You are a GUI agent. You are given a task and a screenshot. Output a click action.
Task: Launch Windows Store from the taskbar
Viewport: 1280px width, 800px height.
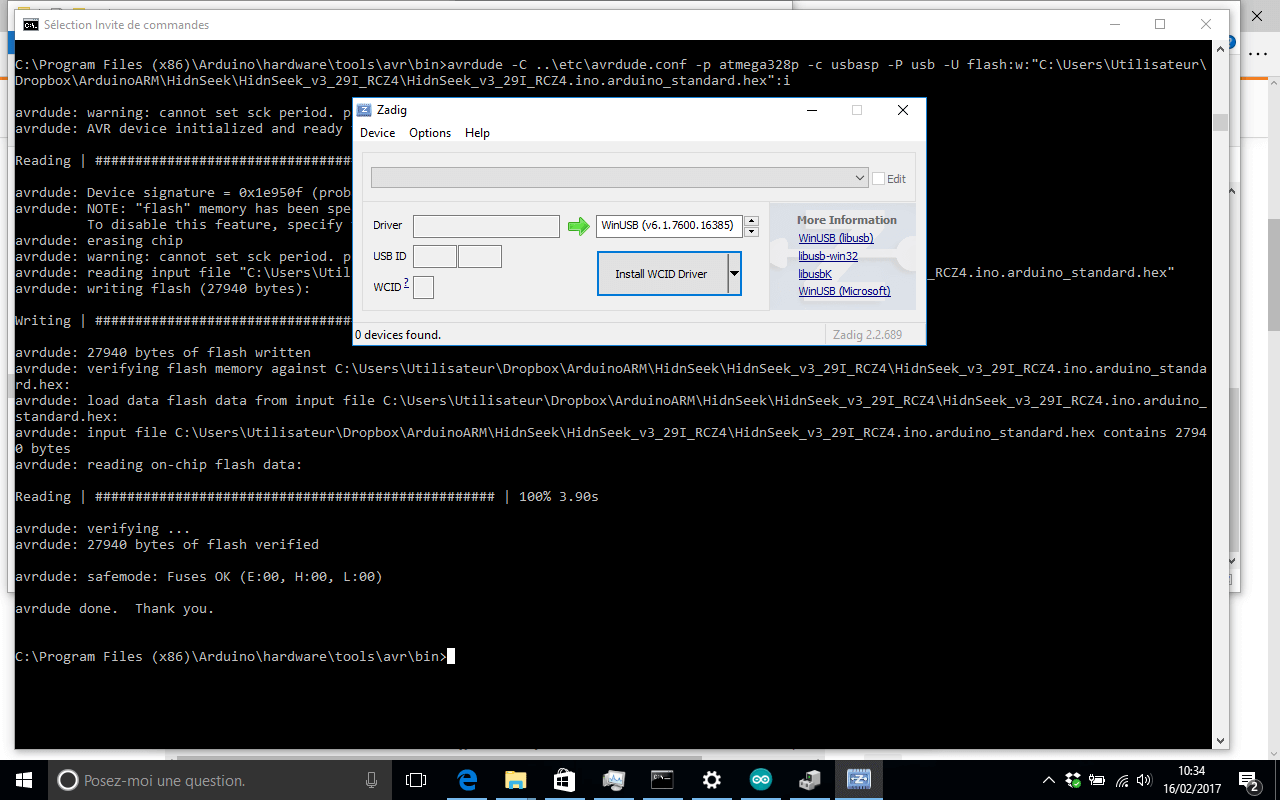point(565,780)
